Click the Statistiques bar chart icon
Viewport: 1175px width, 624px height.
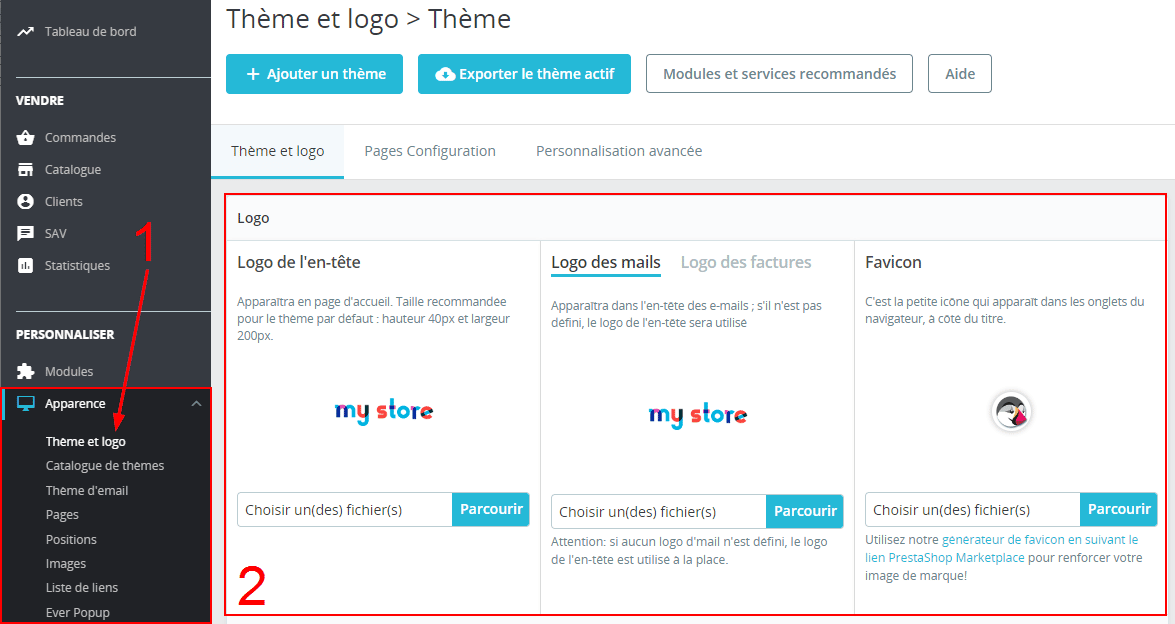(x=26, y=266)
